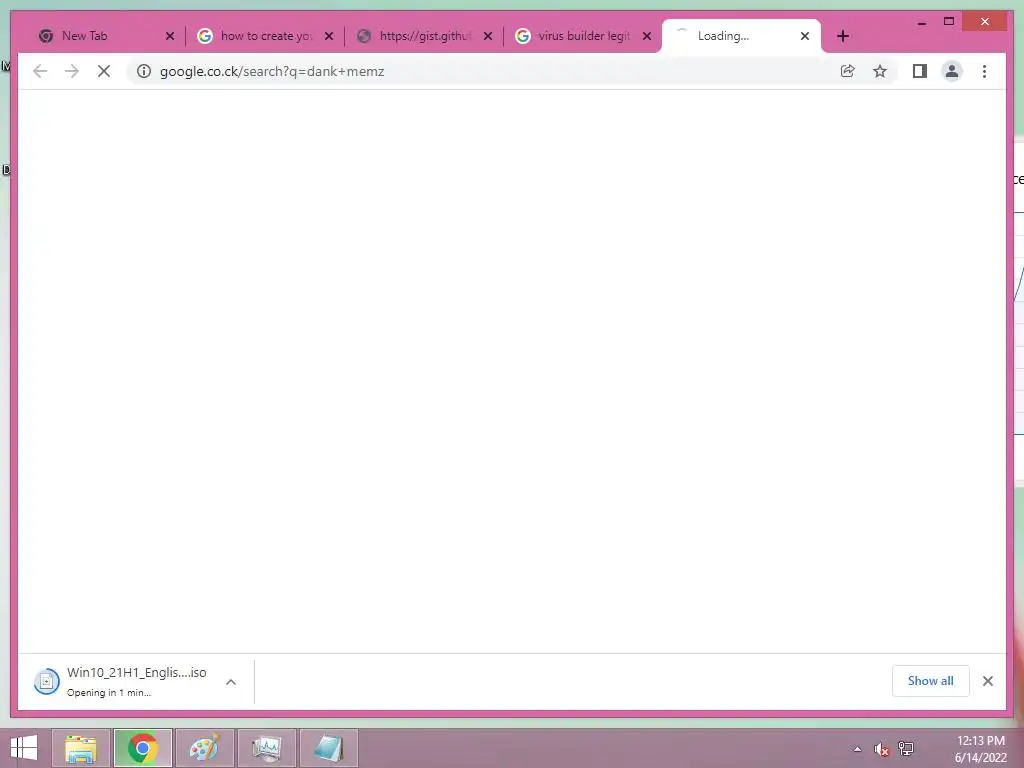Viewport: 1024px width, 768px height.
Task: Switch to the gist.github tab
Action: 424,36
